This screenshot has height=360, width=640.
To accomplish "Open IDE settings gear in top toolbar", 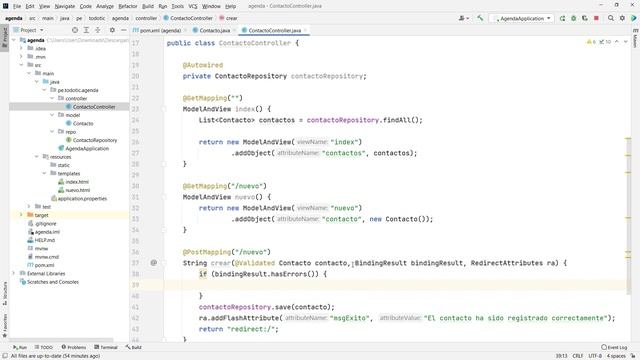I will tap(622, 18).
